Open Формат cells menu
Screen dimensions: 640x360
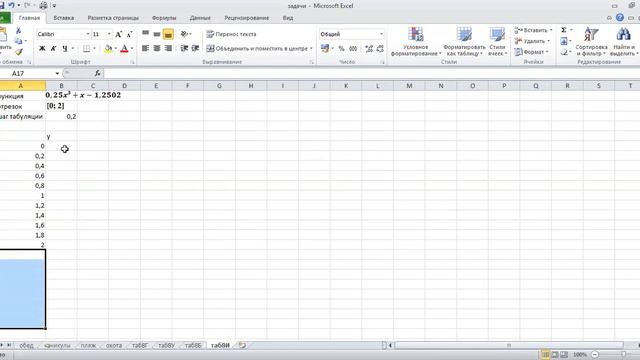(531, 52)
